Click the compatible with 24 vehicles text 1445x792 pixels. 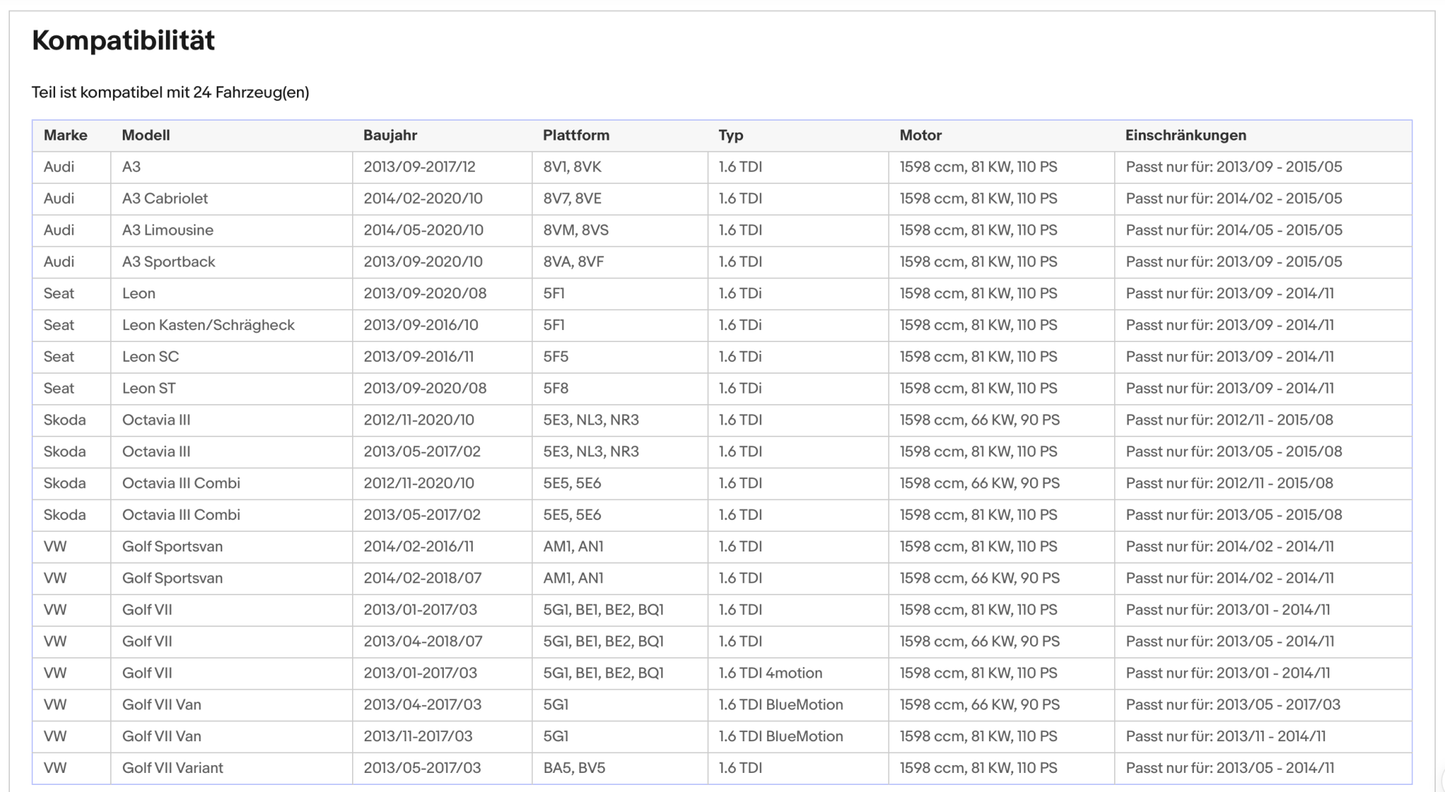click(170, 92)
